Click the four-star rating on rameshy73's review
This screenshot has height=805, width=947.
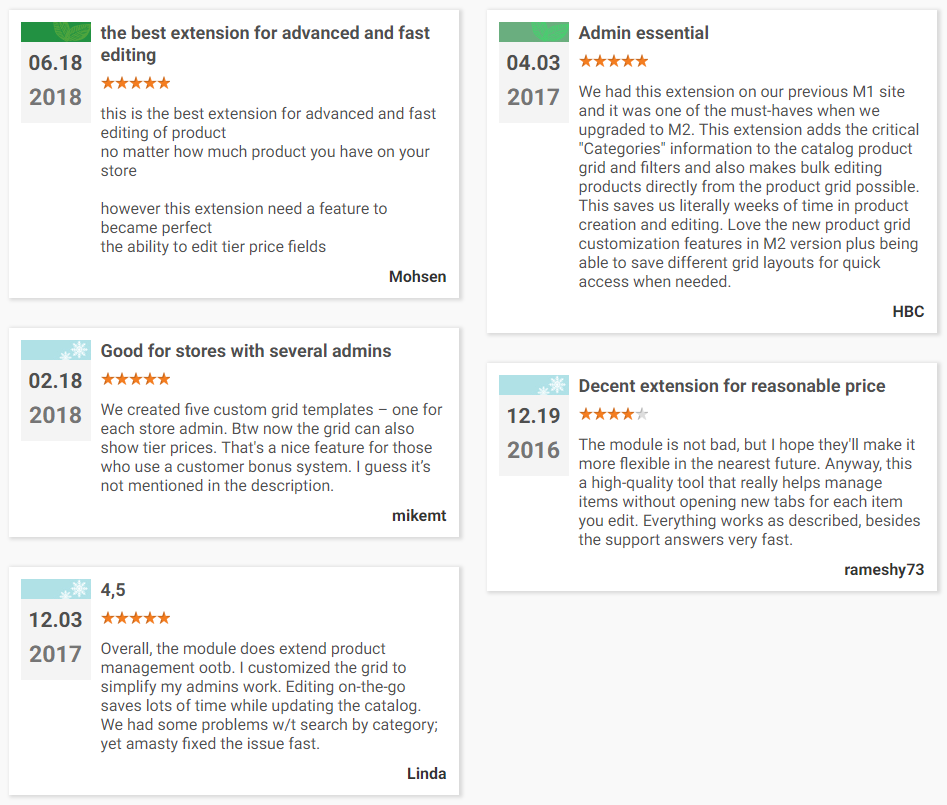click(x=613, y=414)
